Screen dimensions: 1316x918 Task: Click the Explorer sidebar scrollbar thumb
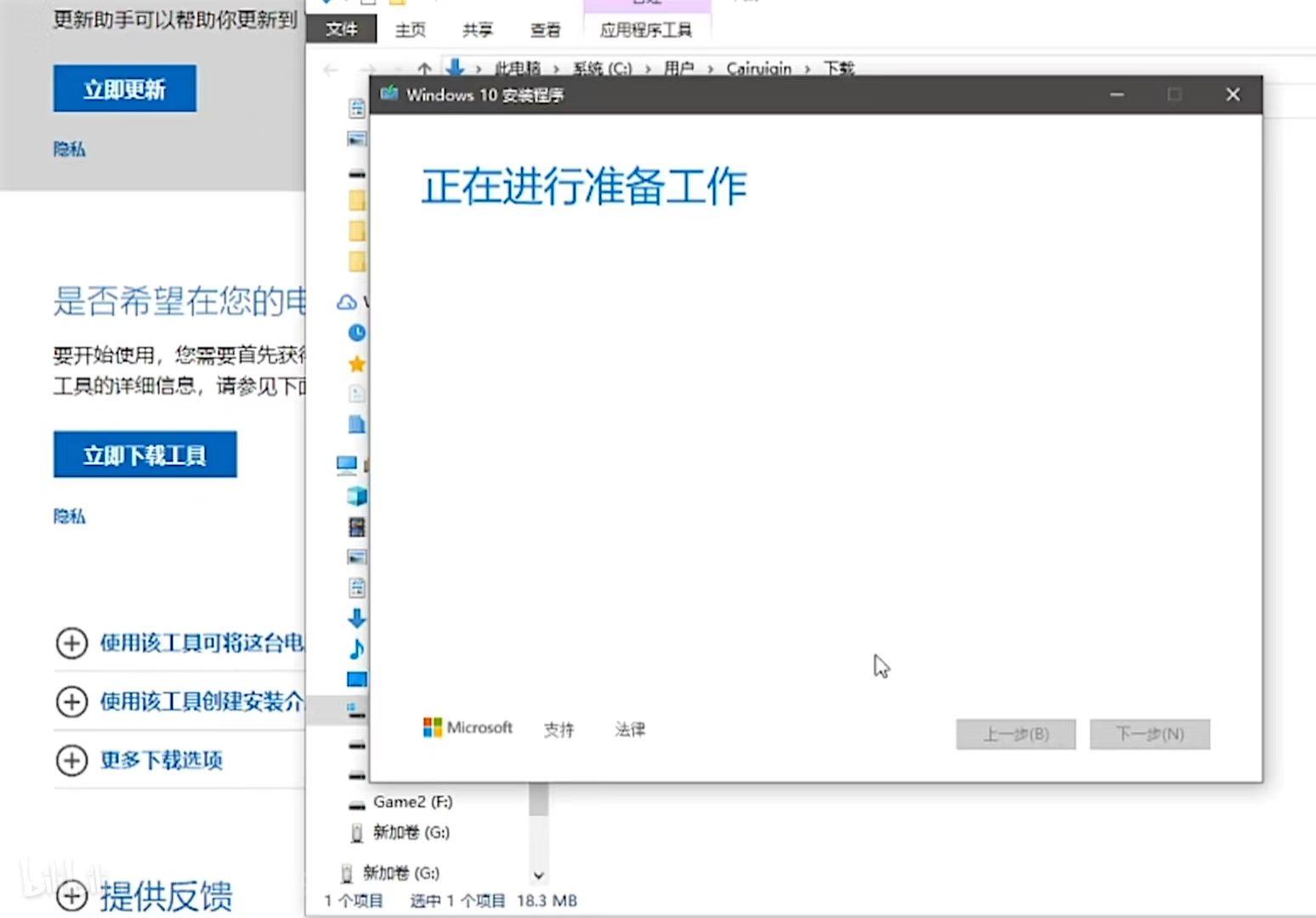pos(538,799)
